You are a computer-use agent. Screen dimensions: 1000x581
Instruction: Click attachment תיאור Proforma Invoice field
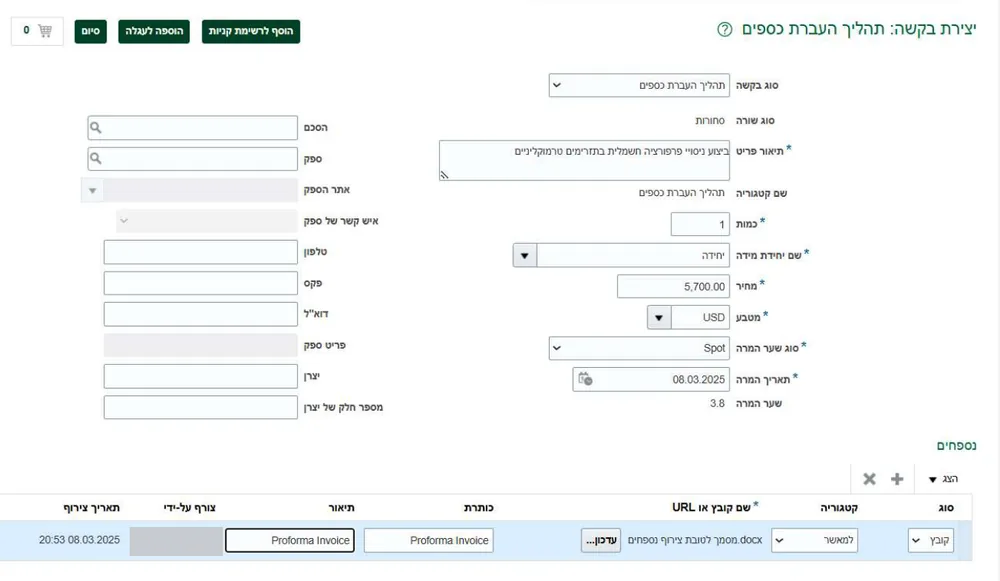point(290,540)
